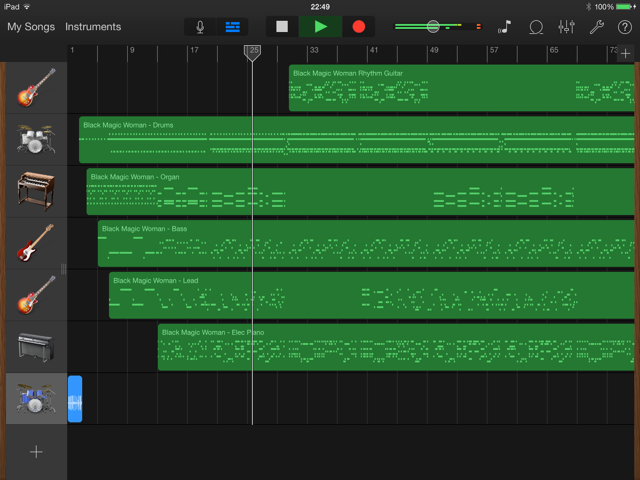640x480 pixels.
Task: Start playback with green Play button
Action: pyautogui.click(x=320, y=27)
